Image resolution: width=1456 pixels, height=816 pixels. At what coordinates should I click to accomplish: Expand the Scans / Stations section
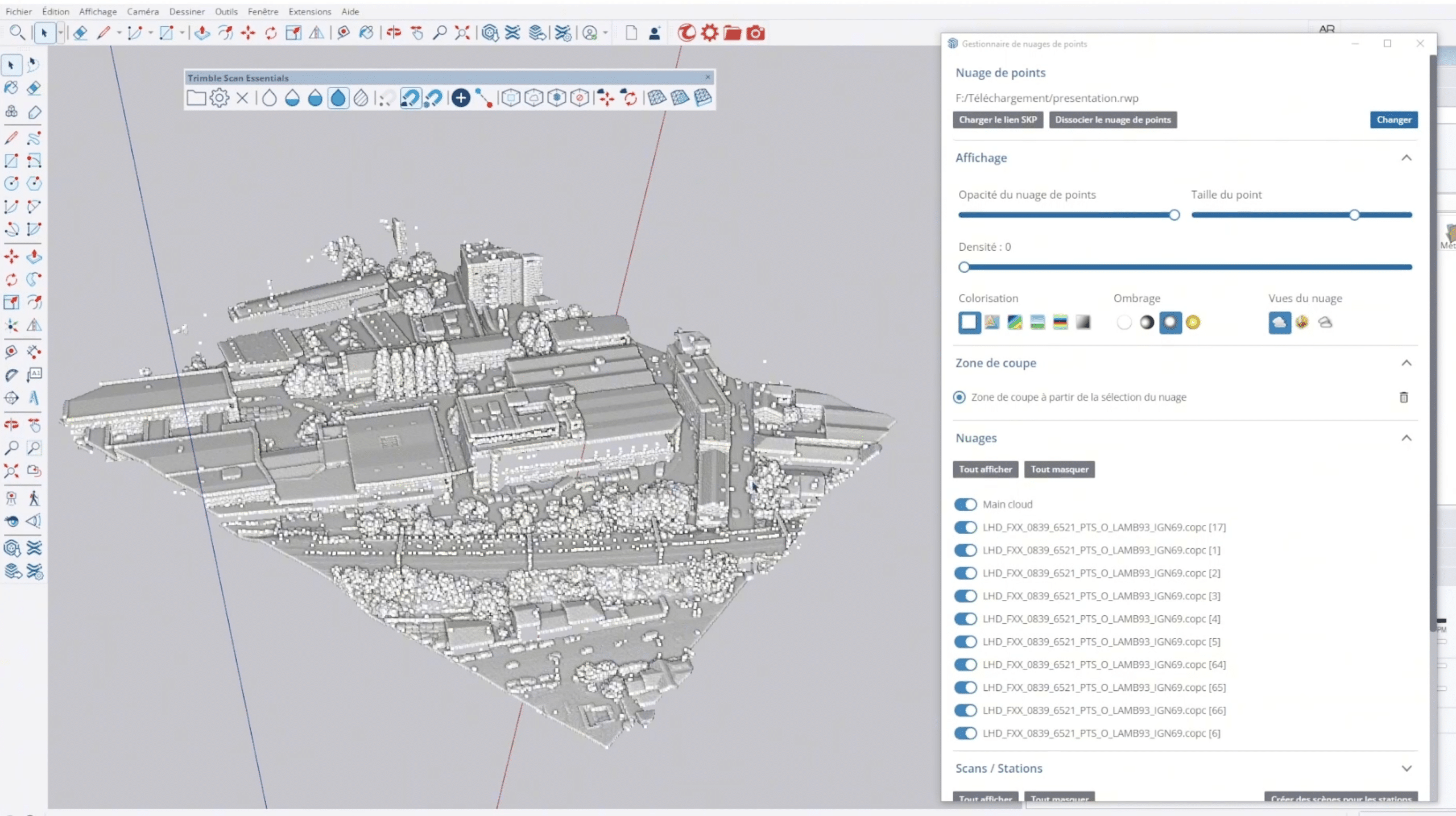click(x=1406, y=768)
